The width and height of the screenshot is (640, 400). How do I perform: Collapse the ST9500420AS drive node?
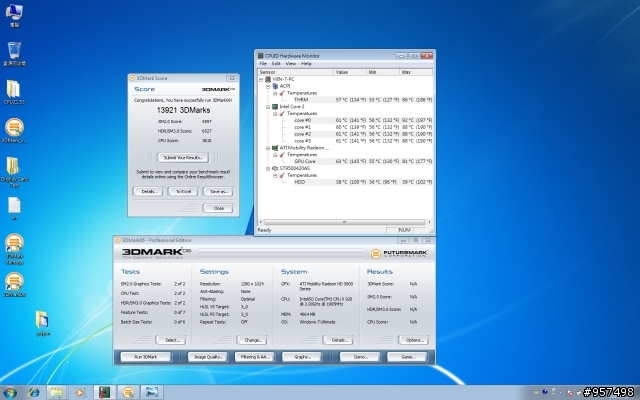pyautogui.click(x=268, y=168)
